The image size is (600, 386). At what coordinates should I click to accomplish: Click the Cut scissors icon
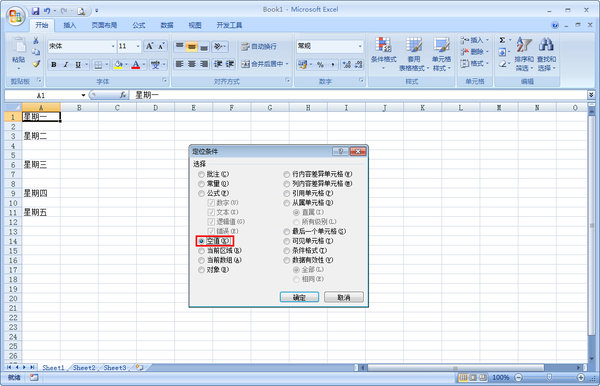(36, 41)
